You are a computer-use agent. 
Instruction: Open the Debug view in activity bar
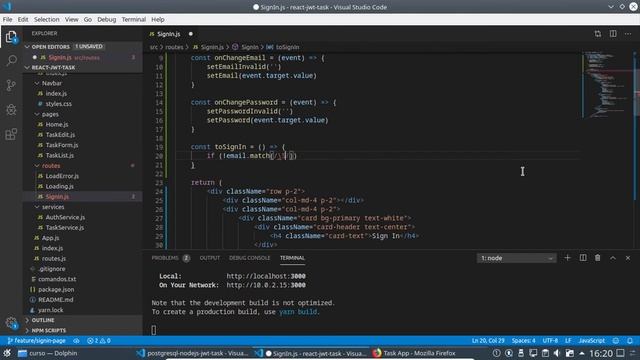pos(11,109)
